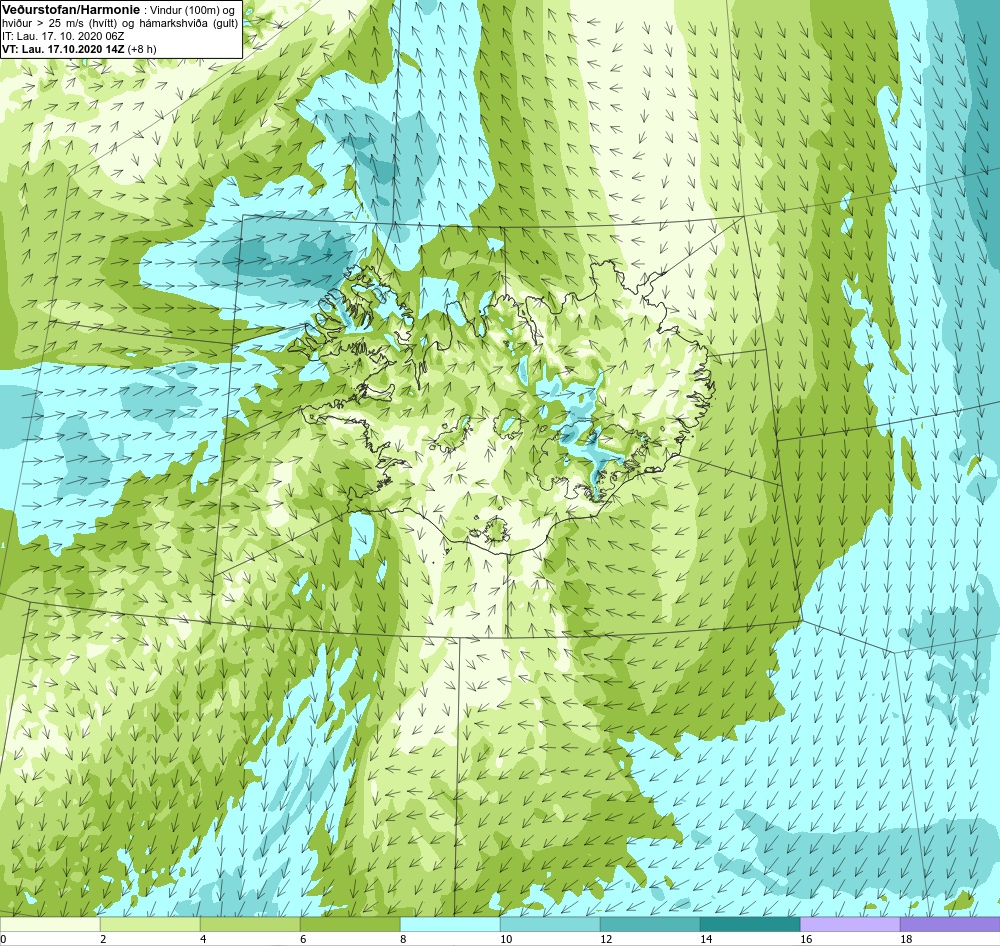The height and width of the screenshot is (946, 1000).
Task: Click the medium green 4–6 m/s legend swatch
Action: click(250, 925)
